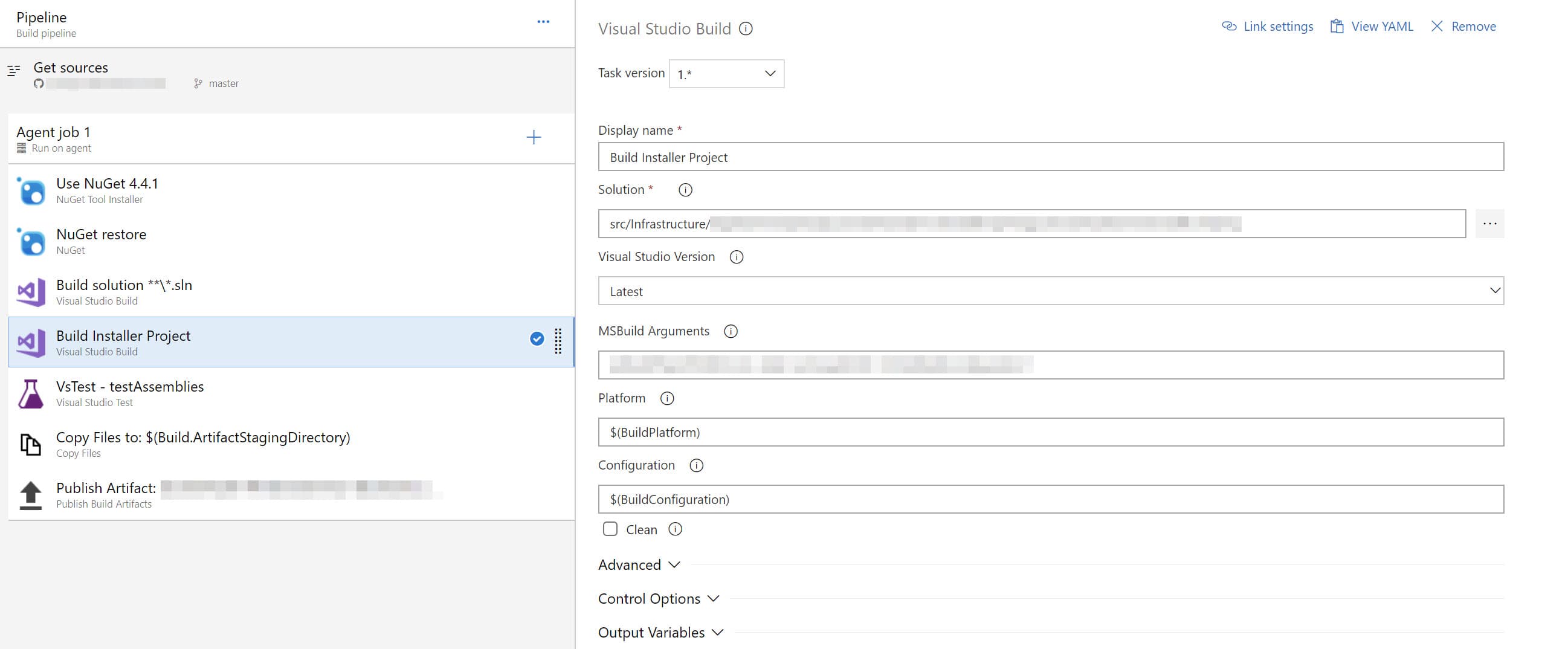The height and width of the screenshot is (649, 1568).
Task: Expand the Control Options section
Action: (659, 599)
